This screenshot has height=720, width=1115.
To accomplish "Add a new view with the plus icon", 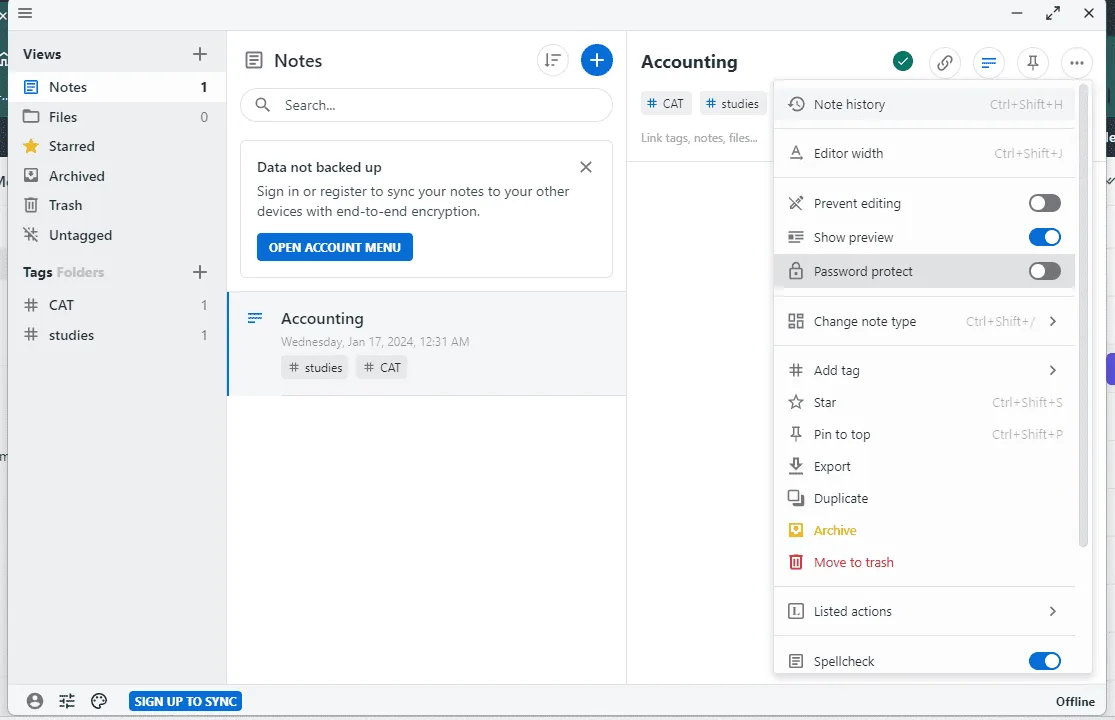I will click(x=200, y=54).
